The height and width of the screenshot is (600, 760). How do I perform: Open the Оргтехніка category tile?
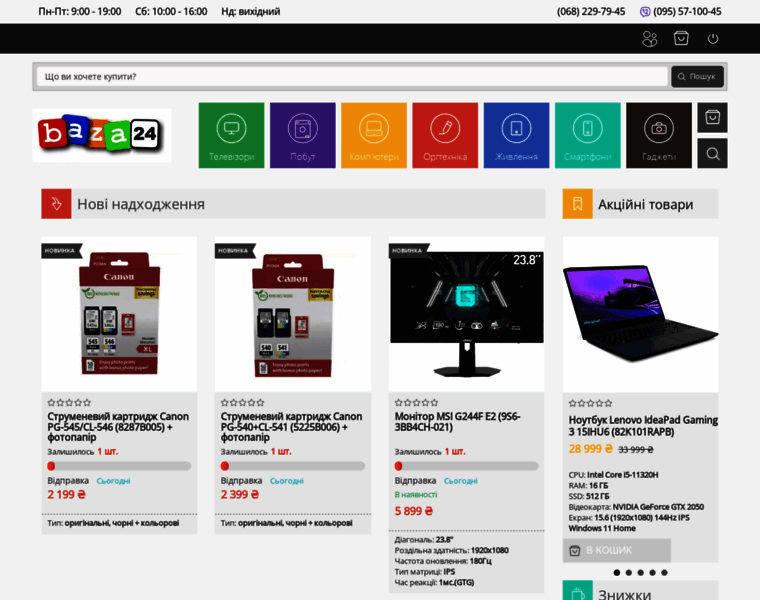click(445, 135)
